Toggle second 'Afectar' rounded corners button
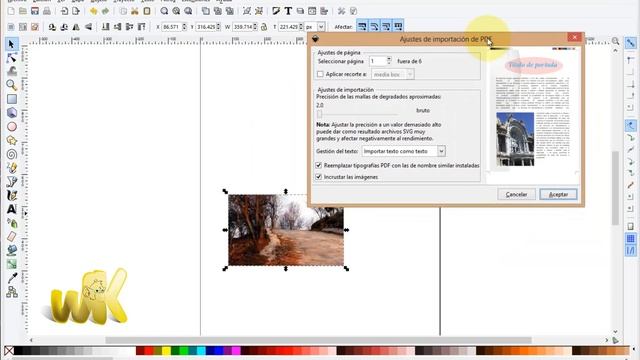Image resolution: width=640 pixels, height=360 pixels. click(374, 27)
